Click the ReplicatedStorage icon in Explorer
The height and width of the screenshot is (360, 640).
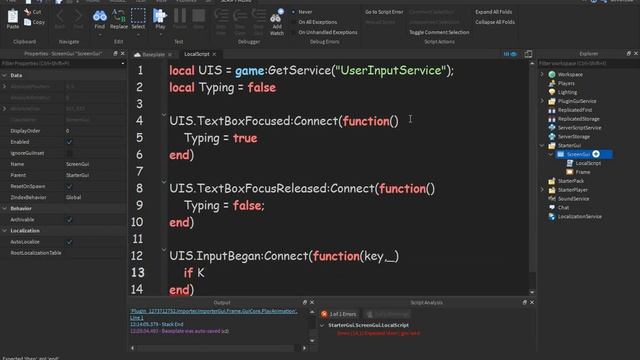[x=552, y=119]
